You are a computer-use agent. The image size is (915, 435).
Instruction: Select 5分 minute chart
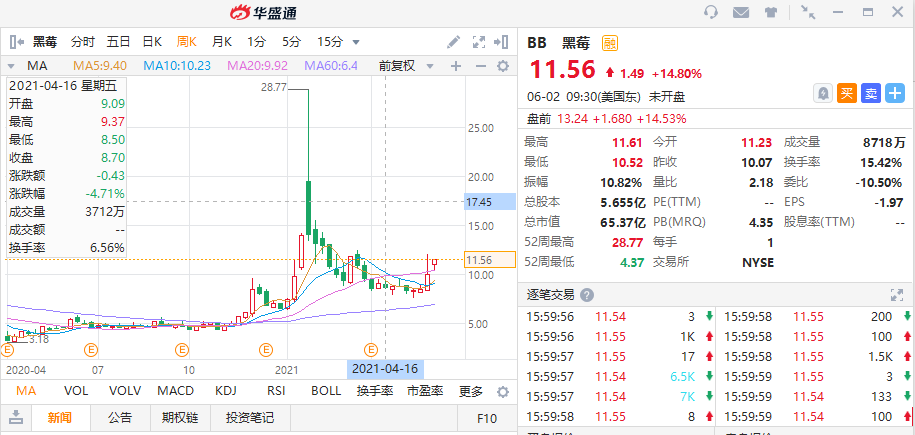tap(291, 41)
